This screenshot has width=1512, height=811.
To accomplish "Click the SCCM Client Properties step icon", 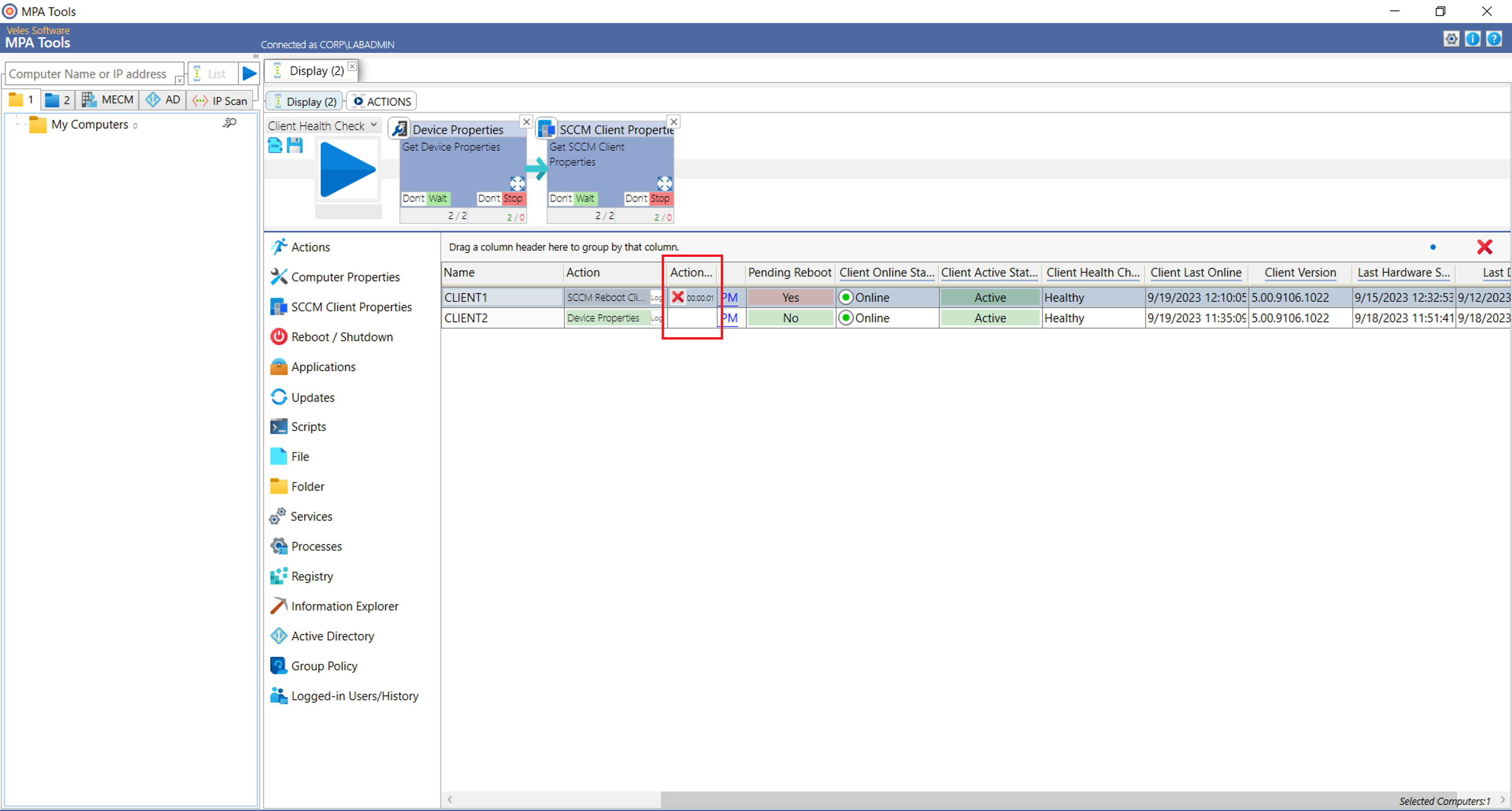I will (547, 128).
